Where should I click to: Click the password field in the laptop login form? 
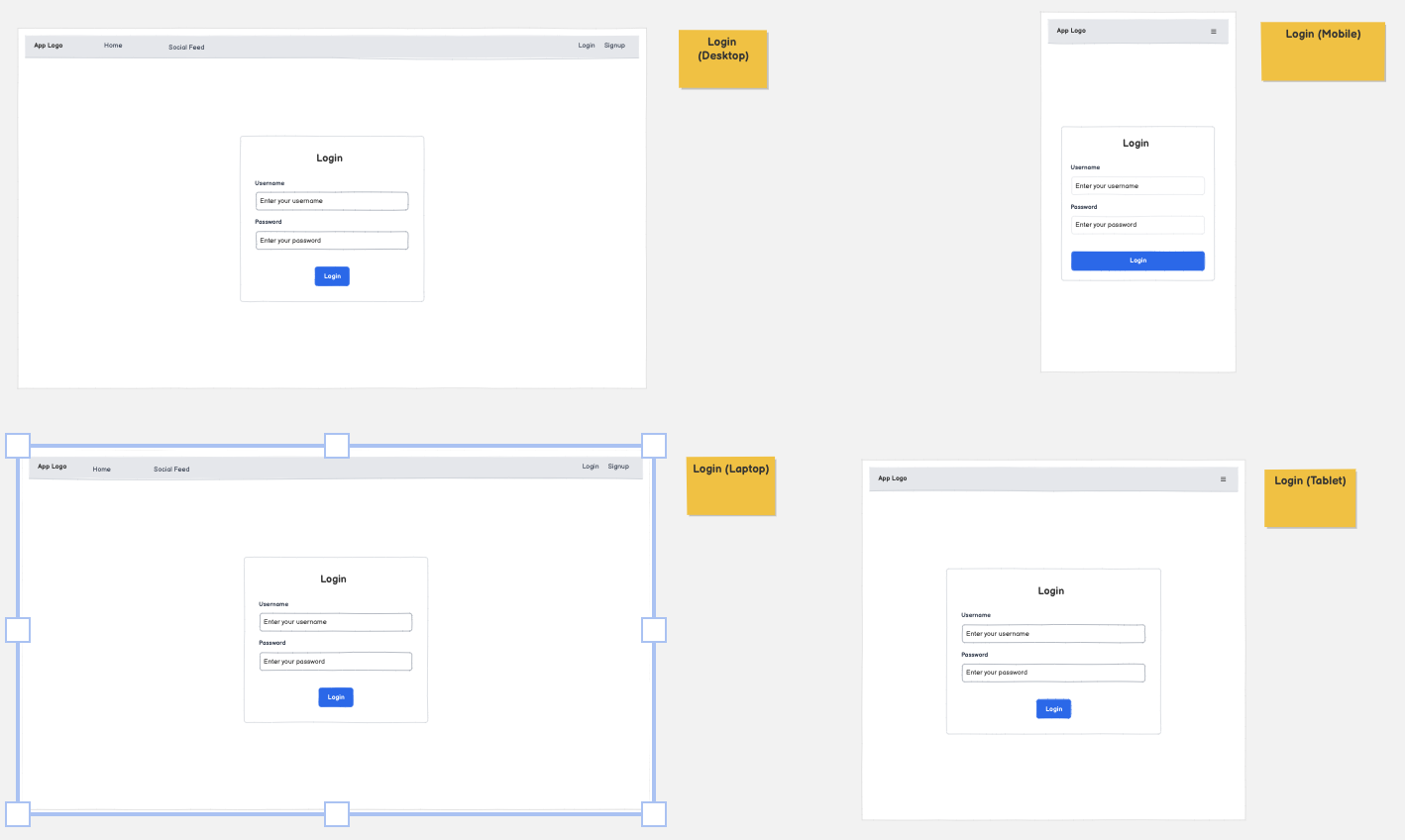point(336,662)
